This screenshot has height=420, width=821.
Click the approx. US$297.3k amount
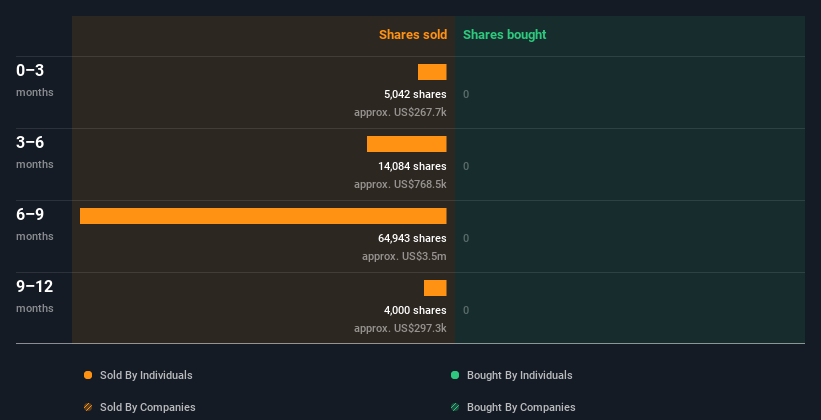(400, 328)
